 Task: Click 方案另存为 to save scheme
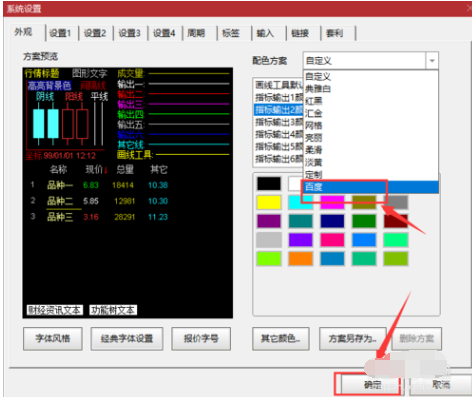coord(353,339)
